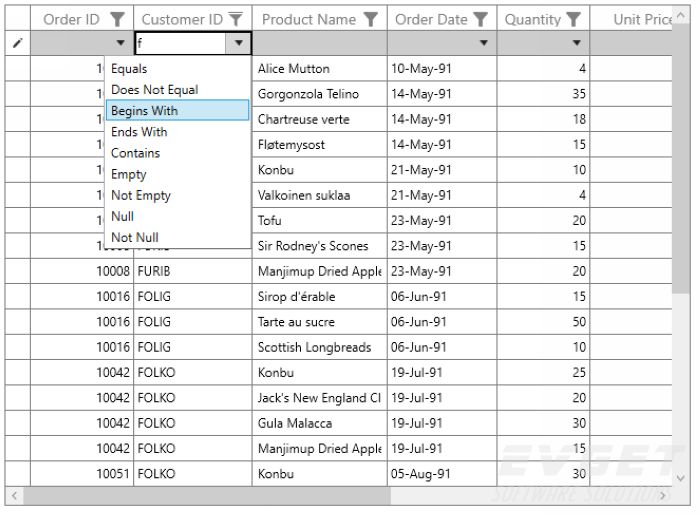Click the quantity 50 cell

click(x=543, y=322)
